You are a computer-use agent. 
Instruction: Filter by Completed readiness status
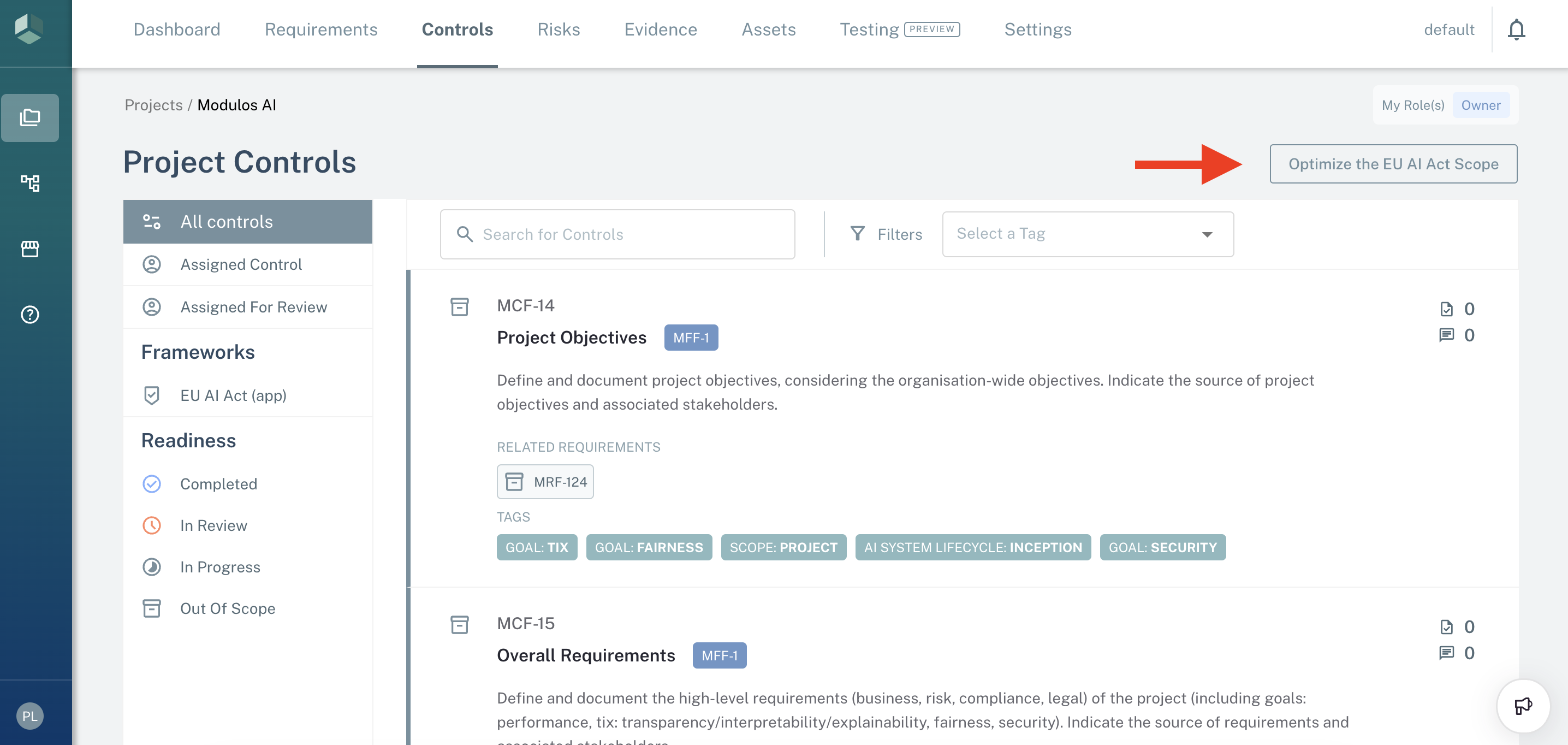[x=218, y=484]
